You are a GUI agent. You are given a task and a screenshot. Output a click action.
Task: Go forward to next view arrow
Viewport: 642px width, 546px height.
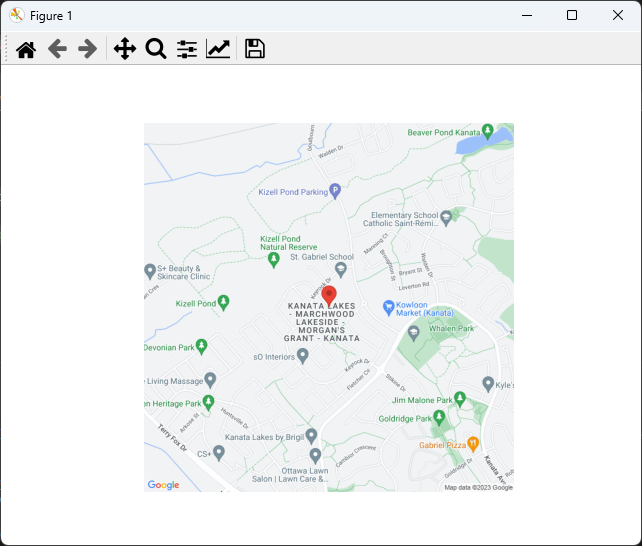coord(88,49)
